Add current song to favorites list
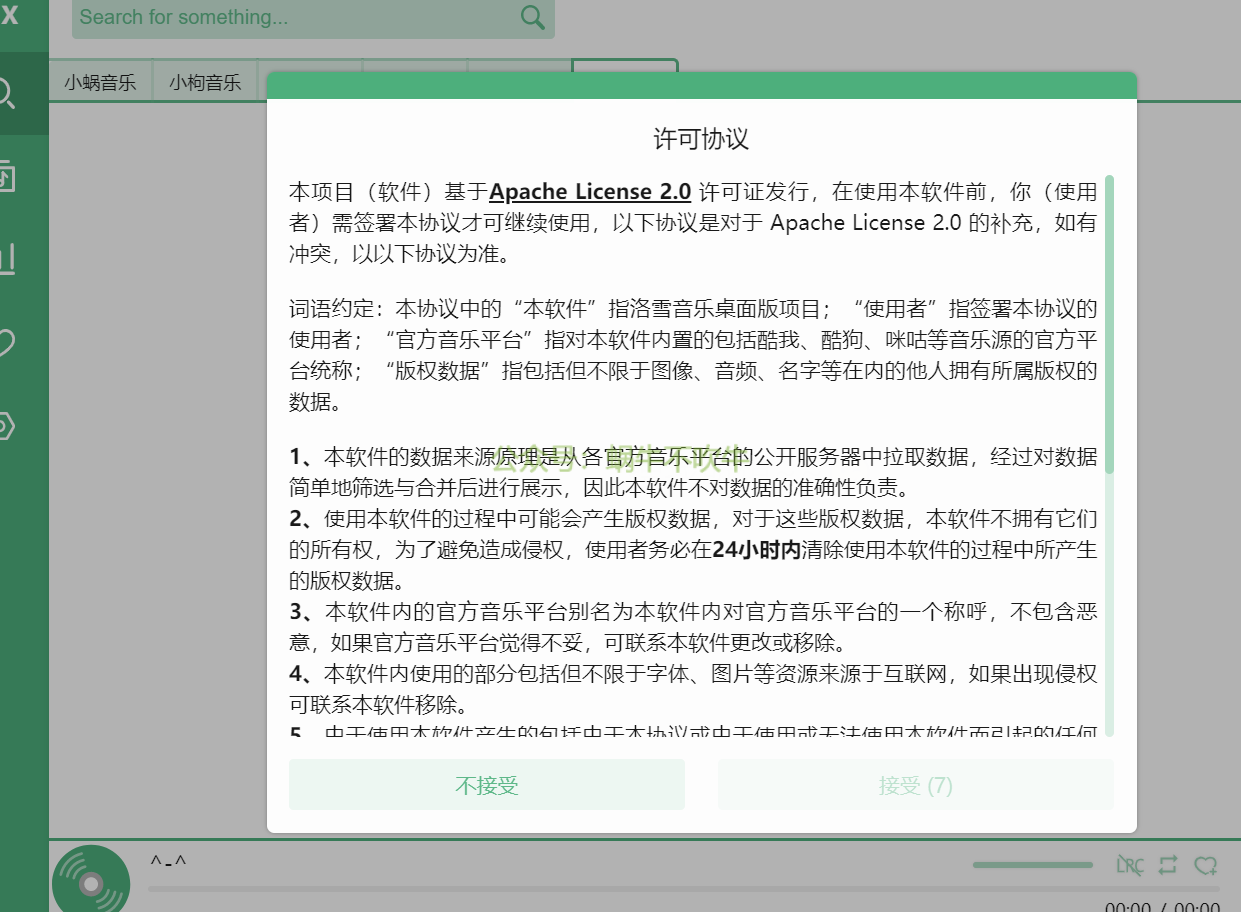 tap(1206, 865)
